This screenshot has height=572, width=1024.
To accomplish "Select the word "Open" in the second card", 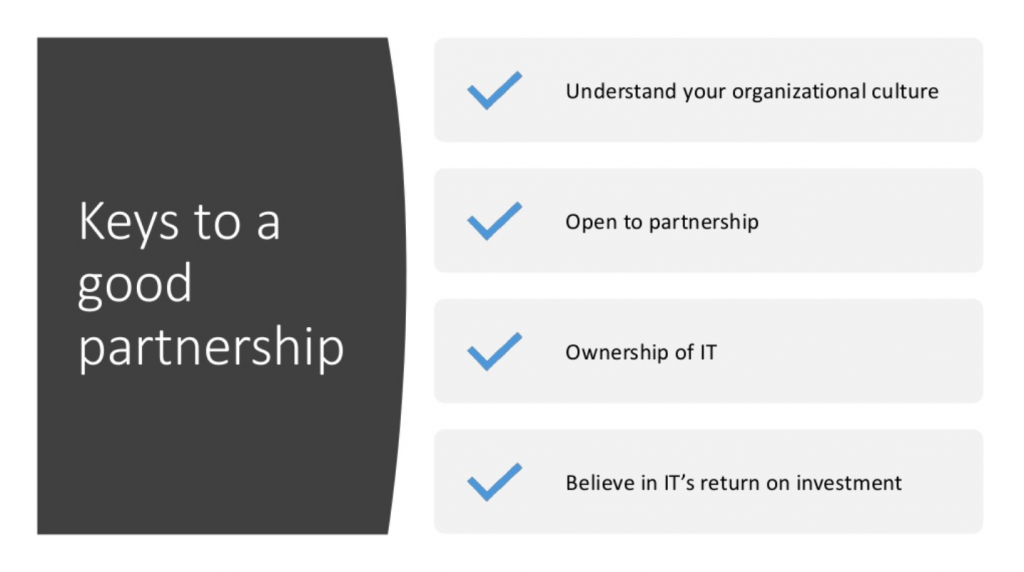I will [590, 223].
